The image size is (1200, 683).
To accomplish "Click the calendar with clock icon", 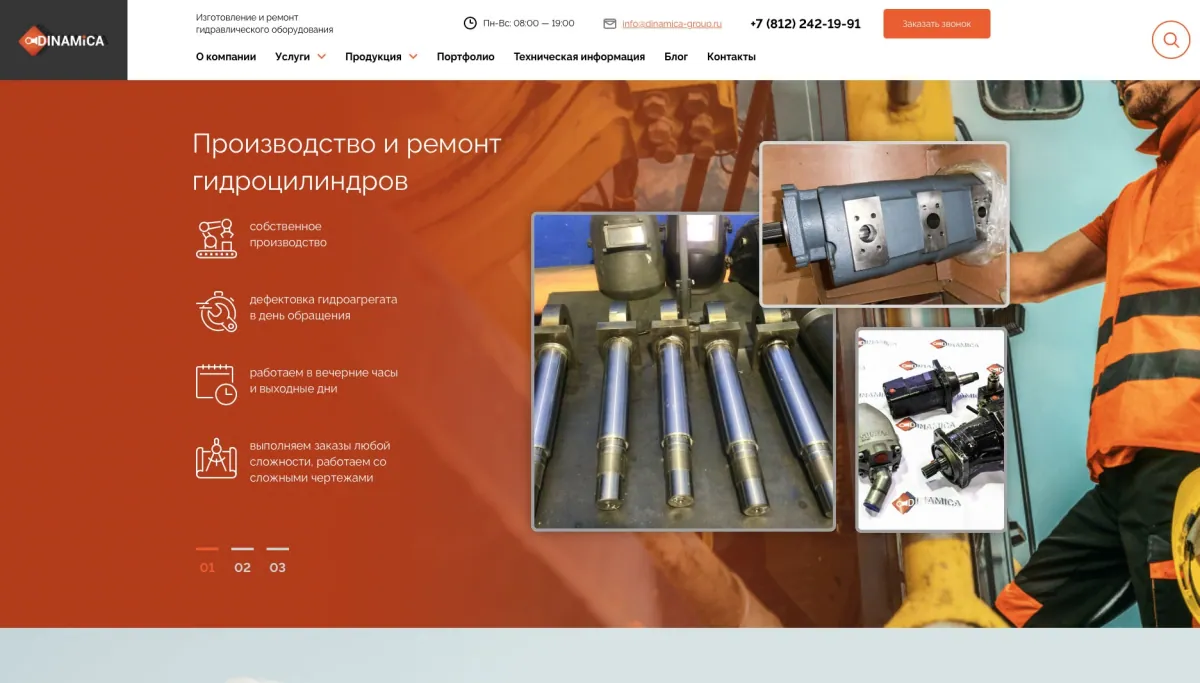I will pyautogui.click(x=216, y=384).
